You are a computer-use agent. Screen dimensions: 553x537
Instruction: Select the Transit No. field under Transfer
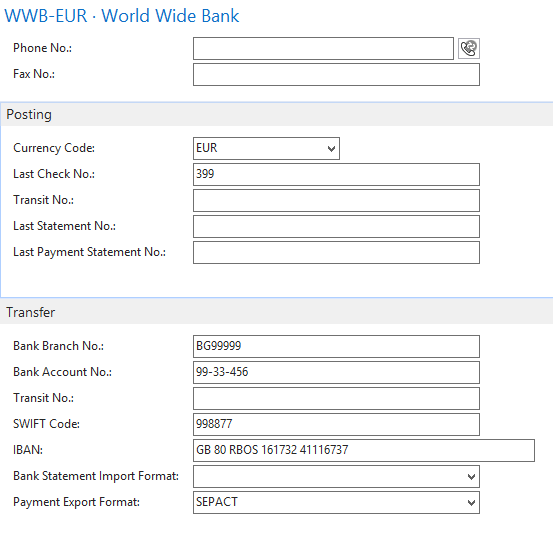pos(336,398)
